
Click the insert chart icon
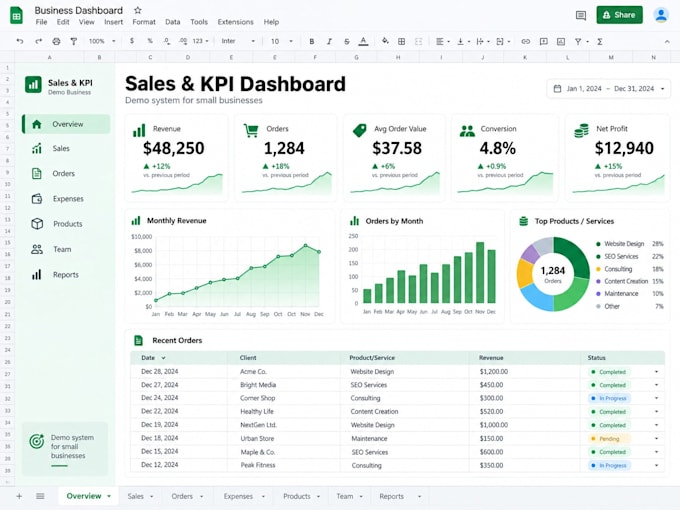[x=561, y=41]
